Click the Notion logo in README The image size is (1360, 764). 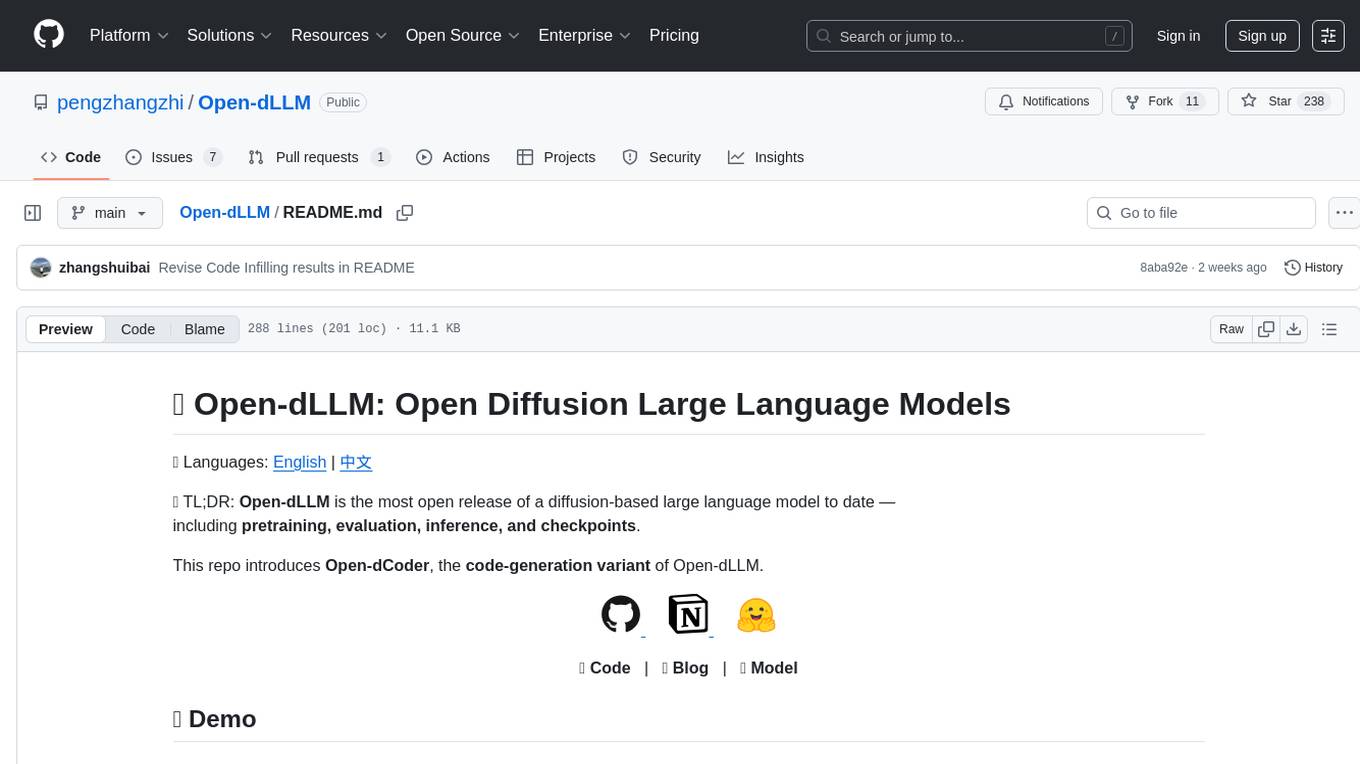pyautogui.click(x=688, y=614)
